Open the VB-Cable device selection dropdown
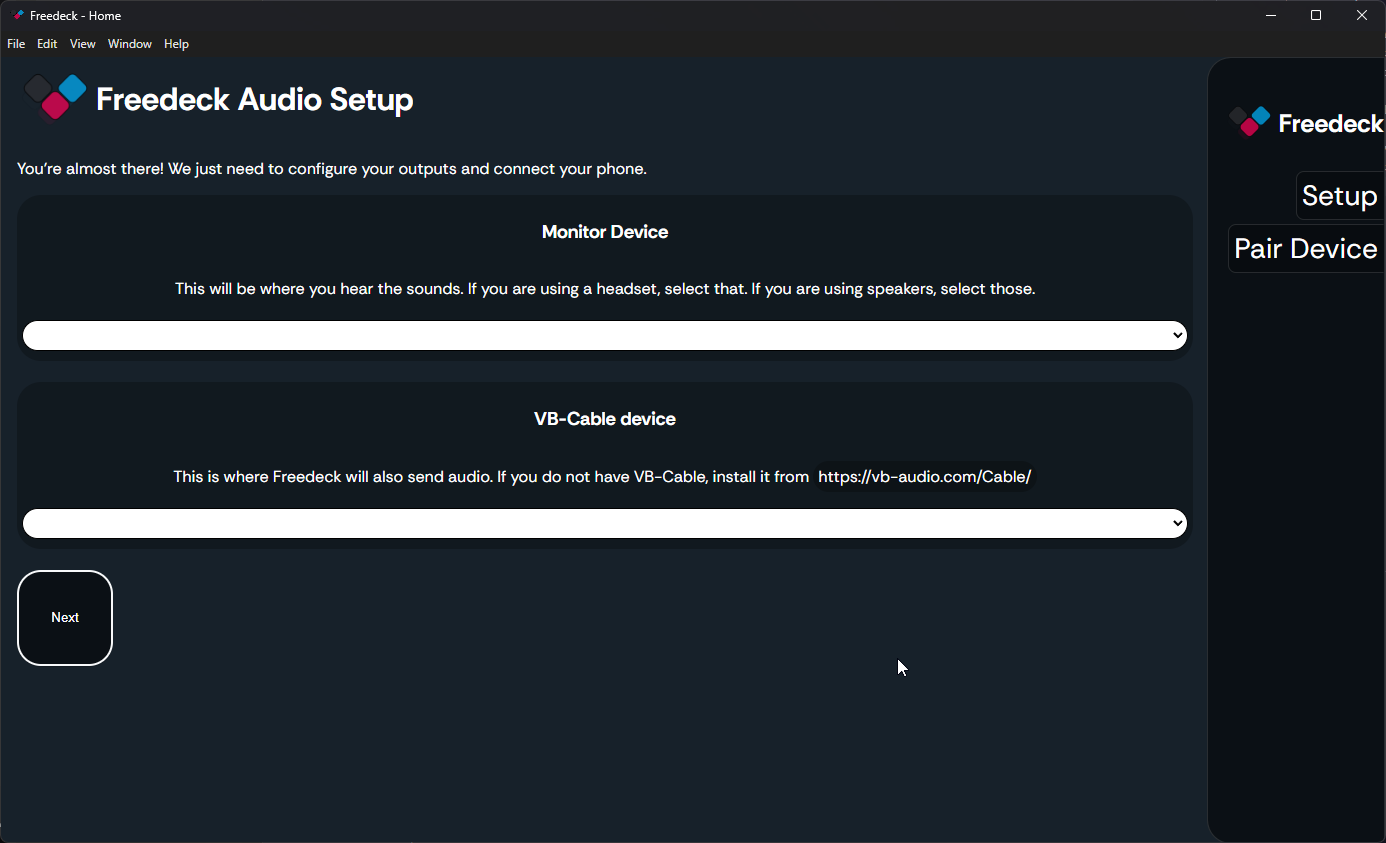Screen dimensions: 1386x843 pyautogui.click(x=605, y=523)
